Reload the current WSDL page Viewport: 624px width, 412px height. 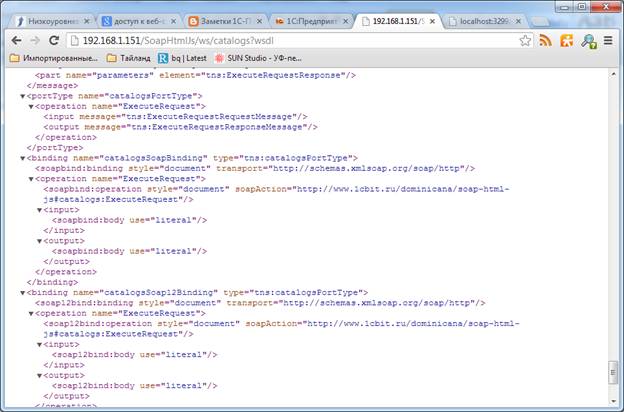(x=56, y=41)
